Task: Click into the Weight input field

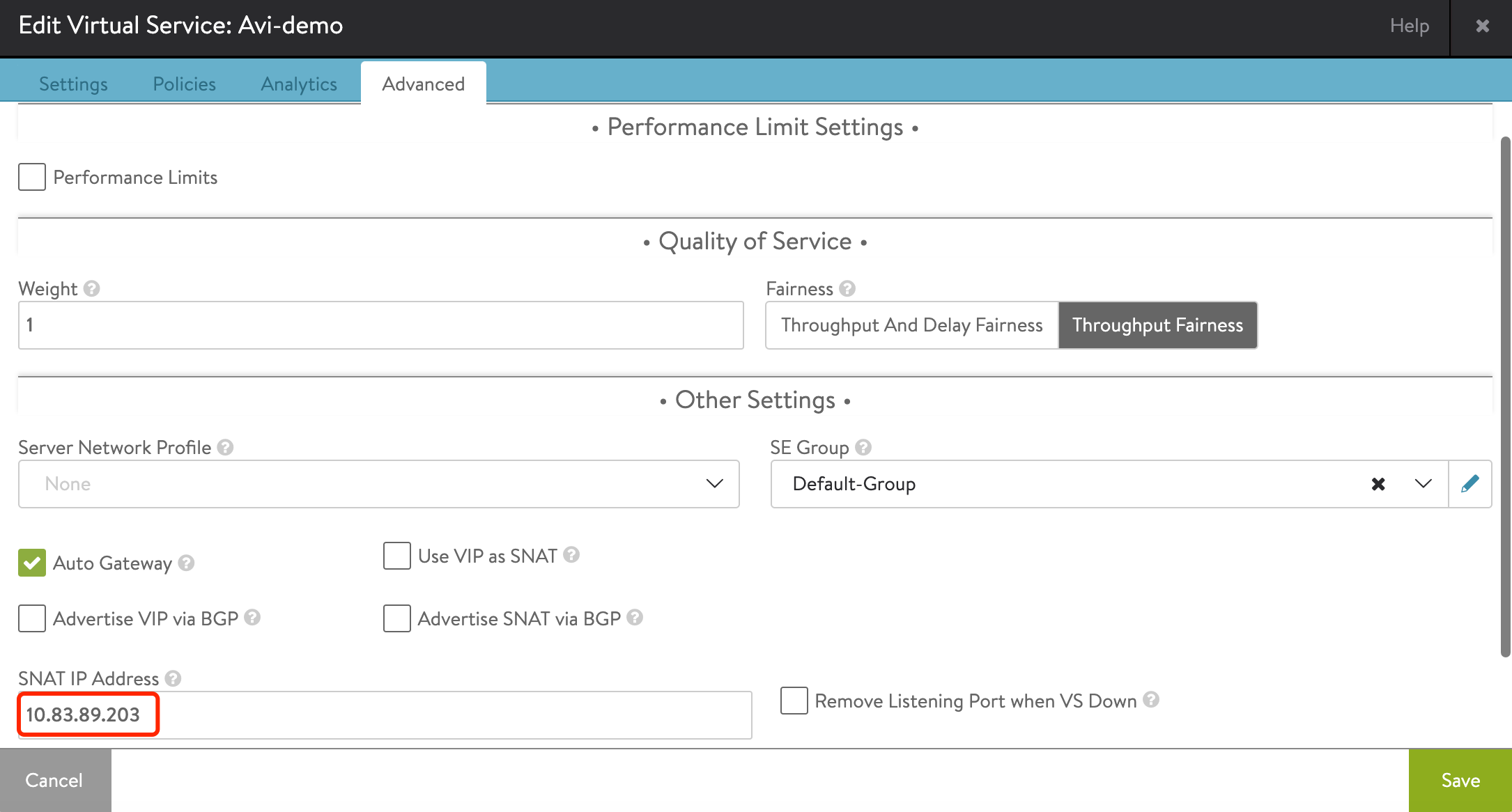Action: (x=381, y=325)
